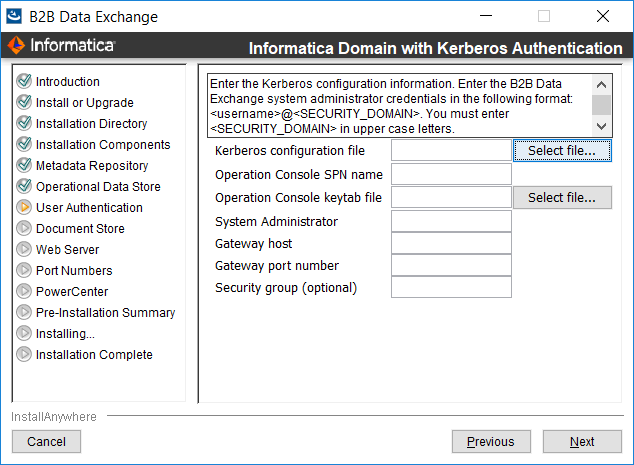Click the description box scroll up arrow

601,85
